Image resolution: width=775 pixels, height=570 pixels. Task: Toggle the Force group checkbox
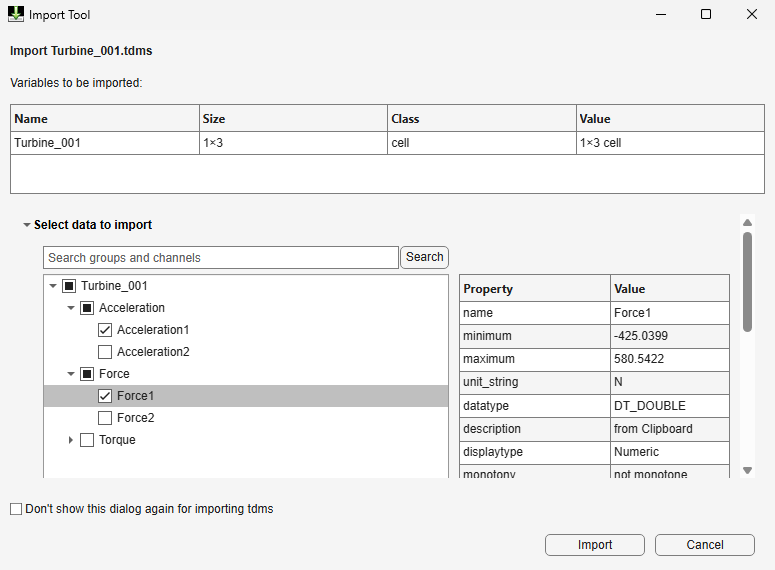(87, 374)
